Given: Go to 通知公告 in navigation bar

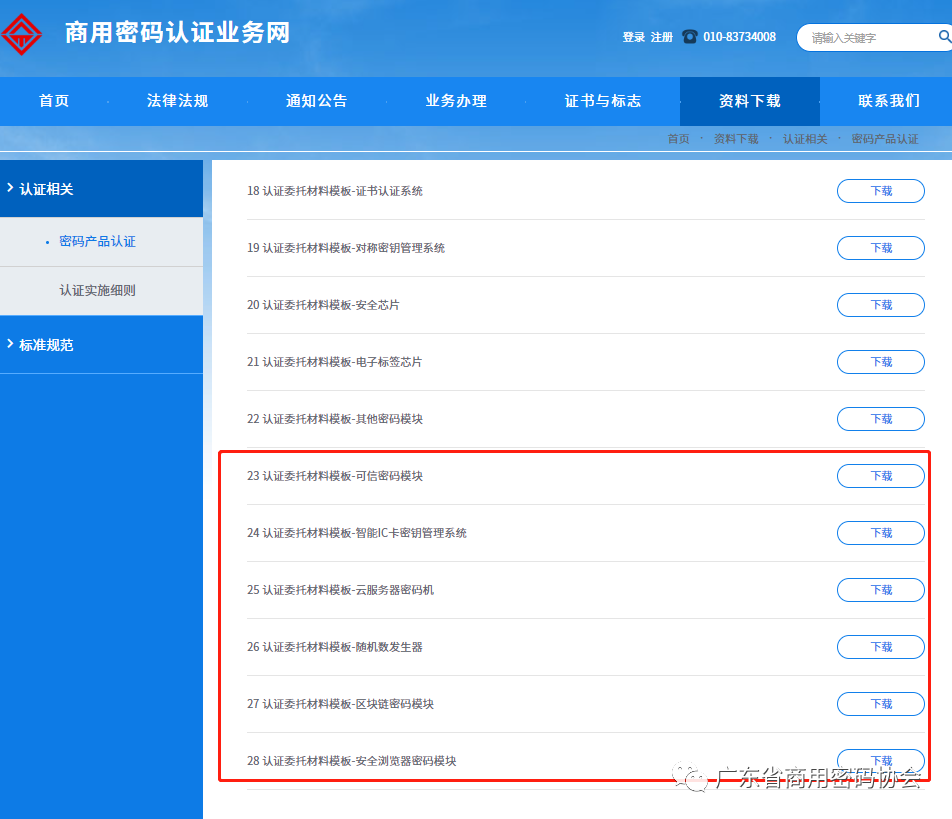Looking at the screenshot, I should coord(316,101).
